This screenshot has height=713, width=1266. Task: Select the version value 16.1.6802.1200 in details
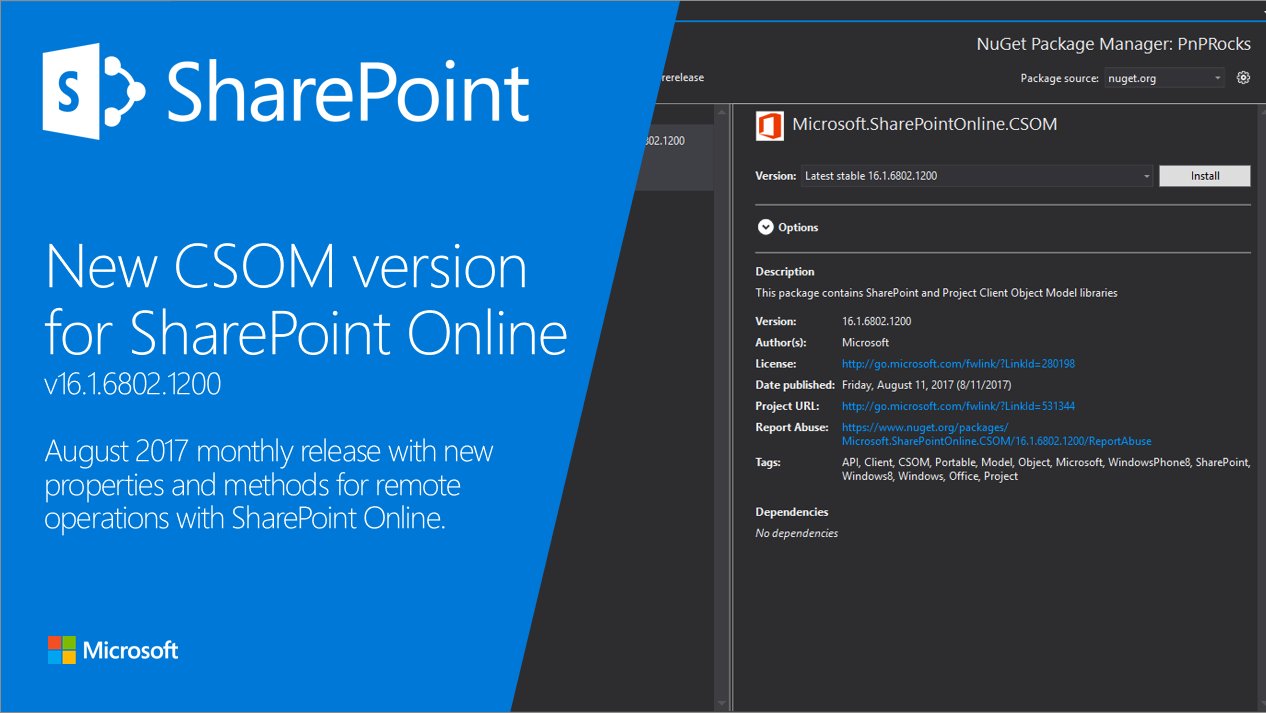876,322
